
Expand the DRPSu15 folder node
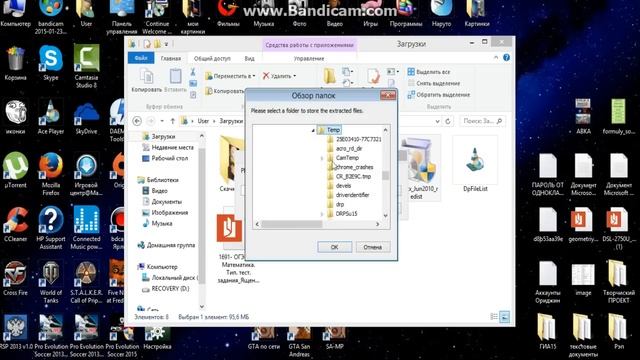coord(322,214)
